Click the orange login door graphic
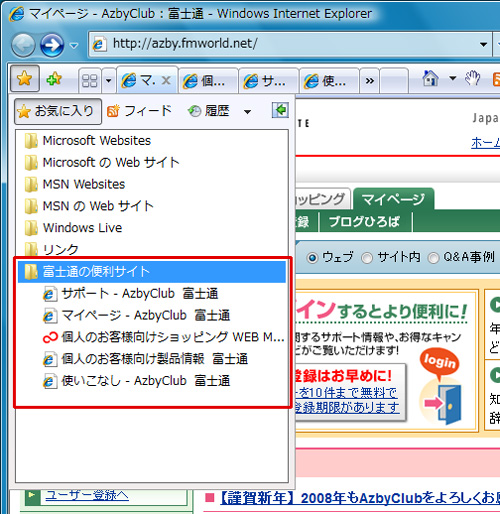 [x=441, y=387]
